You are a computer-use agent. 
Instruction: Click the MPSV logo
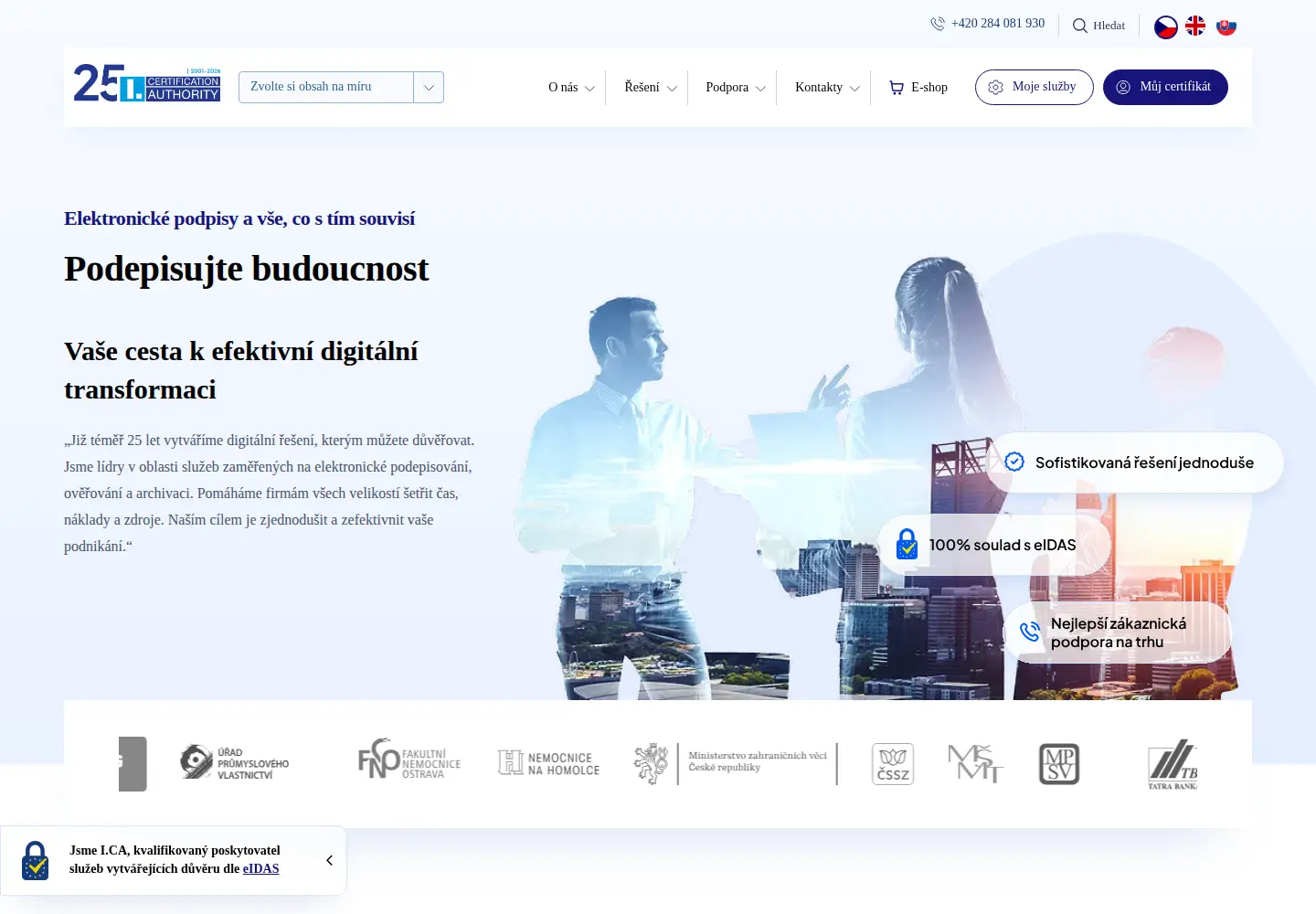[x=1059, y=764]
